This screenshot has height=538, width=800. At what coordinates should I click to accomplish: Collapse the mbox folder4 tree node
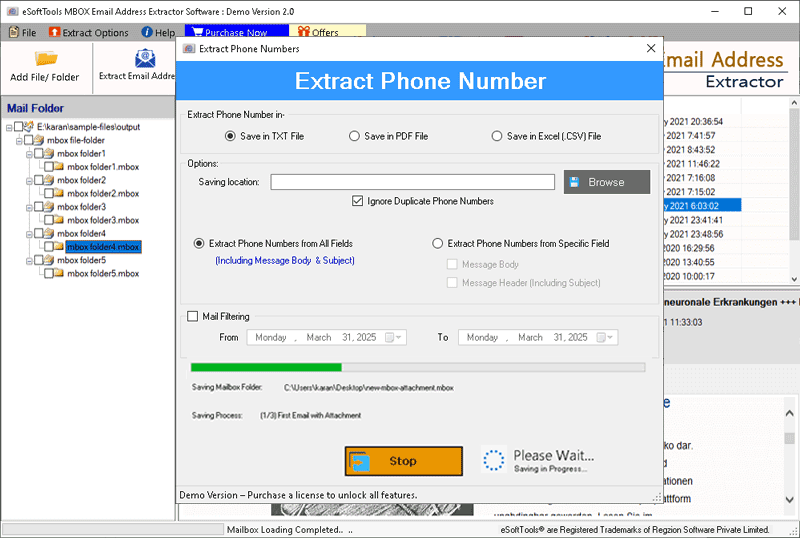pos(29,234)
